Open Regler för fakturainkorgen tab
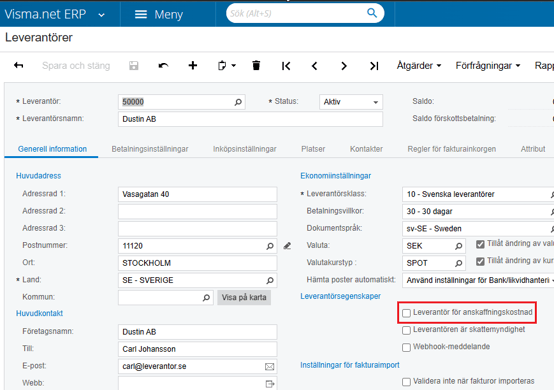 click(452, 149)
